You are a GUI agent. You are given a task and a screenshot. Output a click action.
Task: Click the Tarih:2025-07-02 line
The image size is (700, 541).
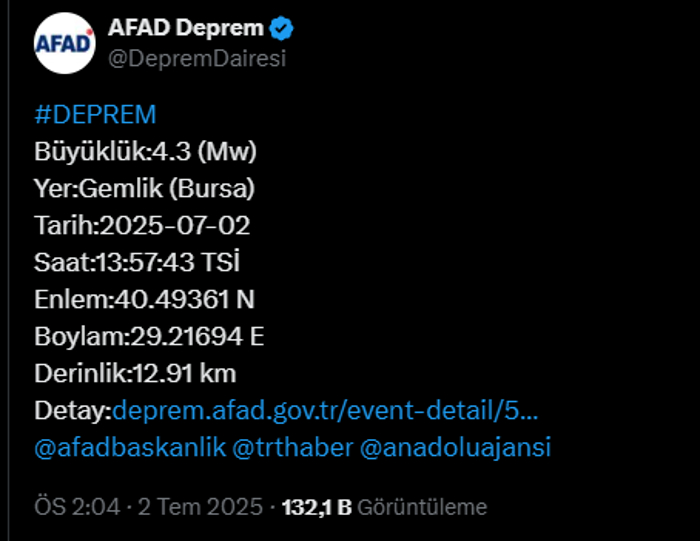pyautogui.click(x=142, y=225)
